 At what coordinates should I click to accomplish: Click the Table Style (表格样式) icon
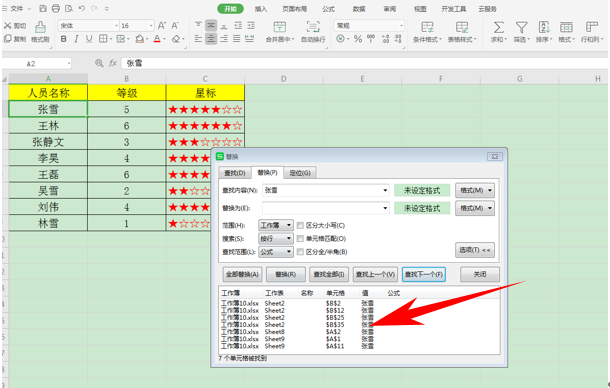(x=462, y=27)
